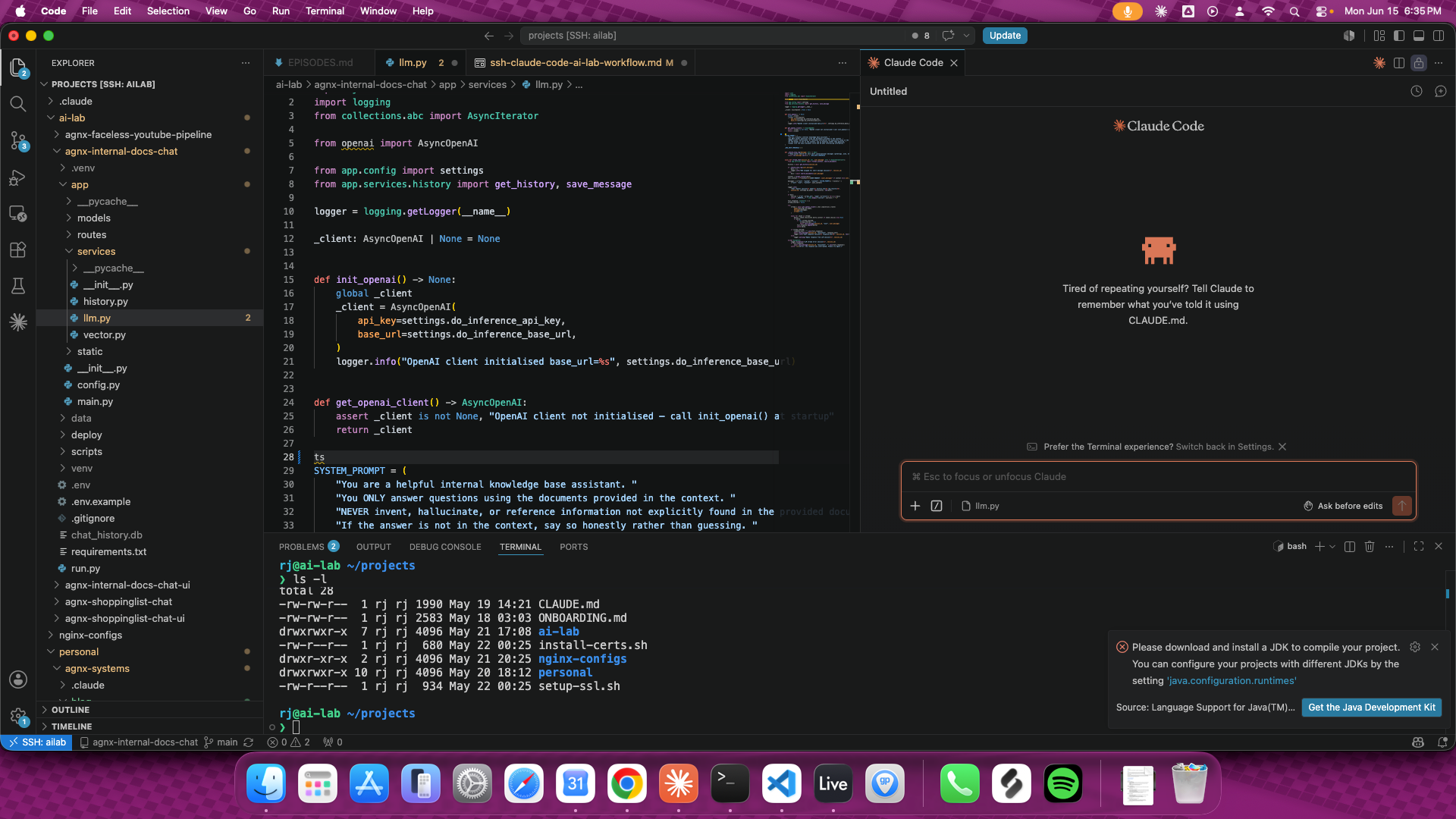Go back with navigation arrow
This screenshot has width=1456, height=819.
(x=489, y=36)
